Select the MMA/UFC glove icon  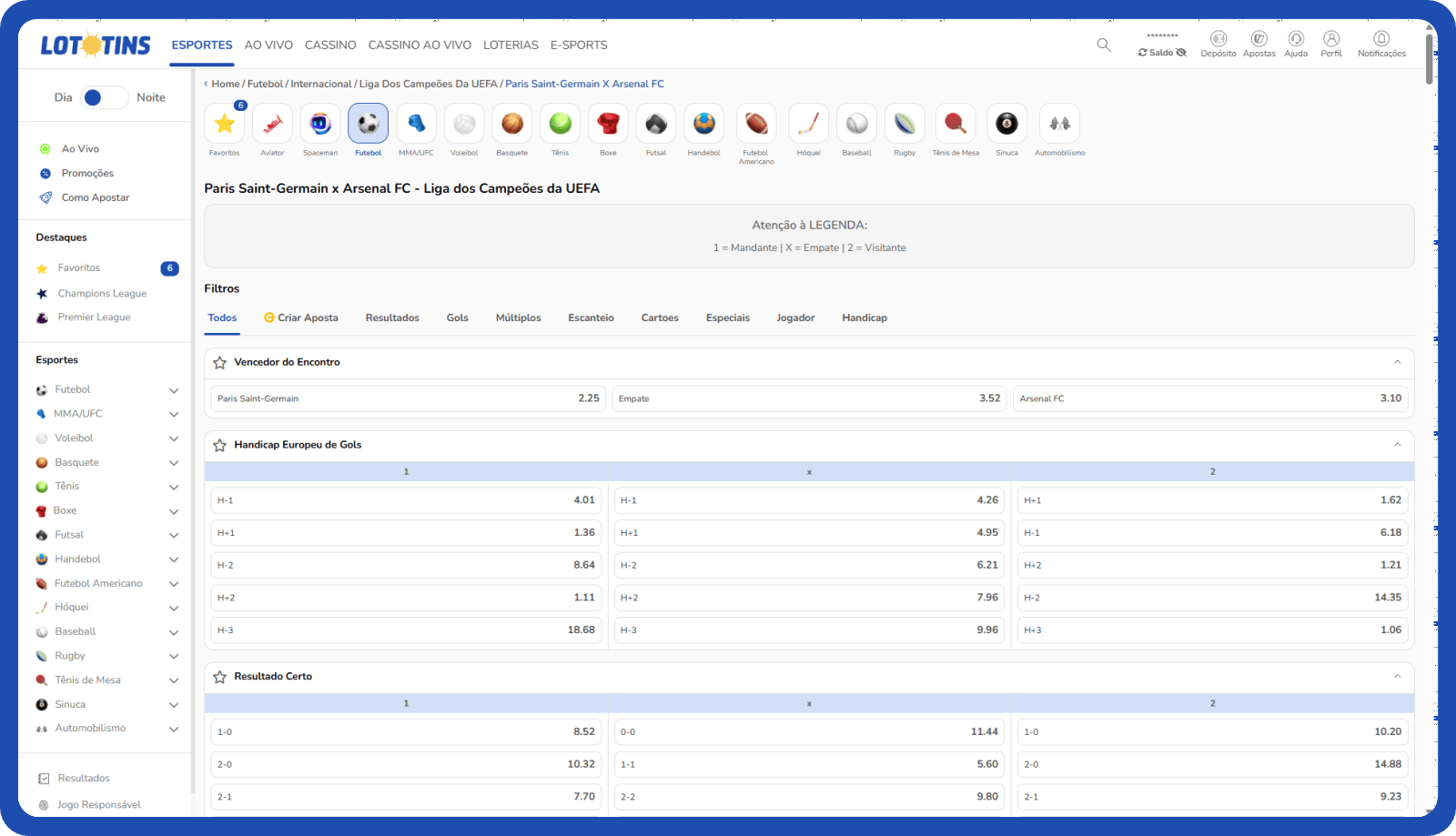416,124
